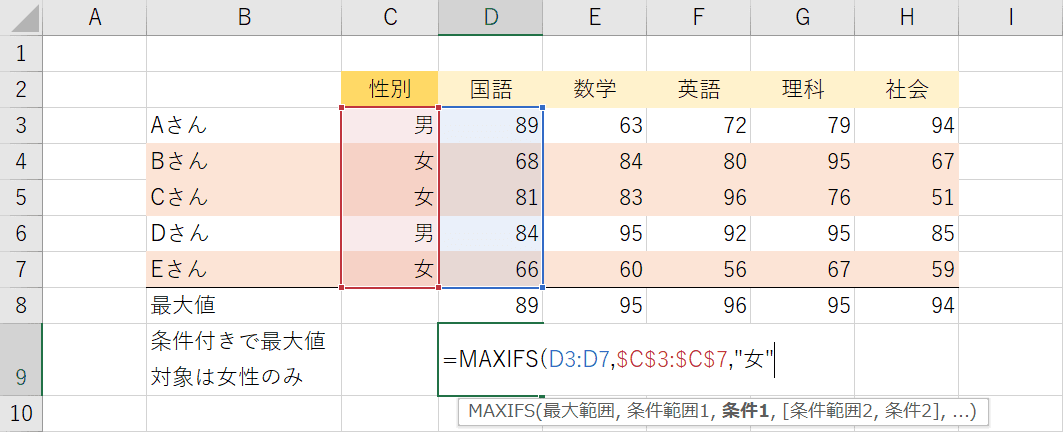Click MAXIFS function name in tooltip

click(501, 411)
